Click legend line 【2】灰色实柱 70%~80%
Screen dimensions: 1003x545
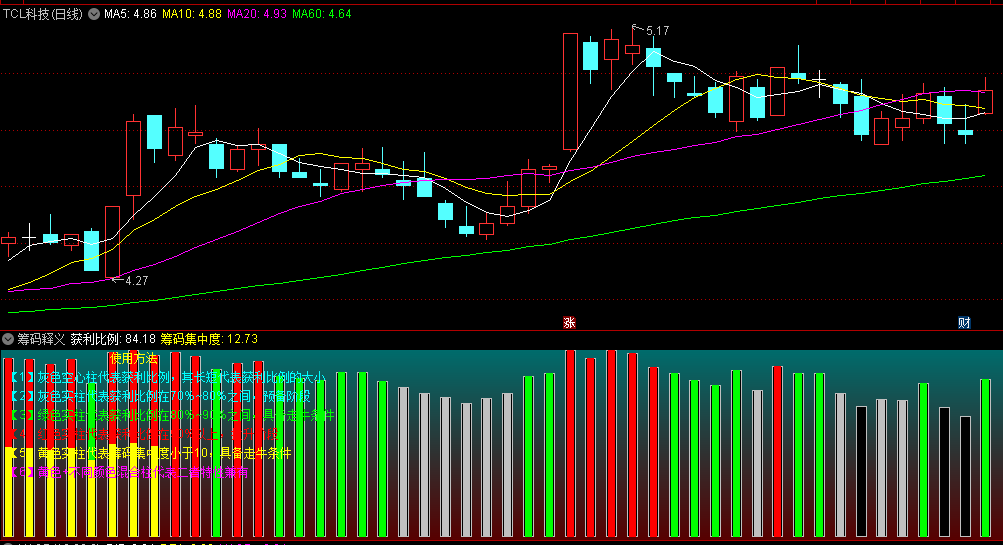pos(161,397)
